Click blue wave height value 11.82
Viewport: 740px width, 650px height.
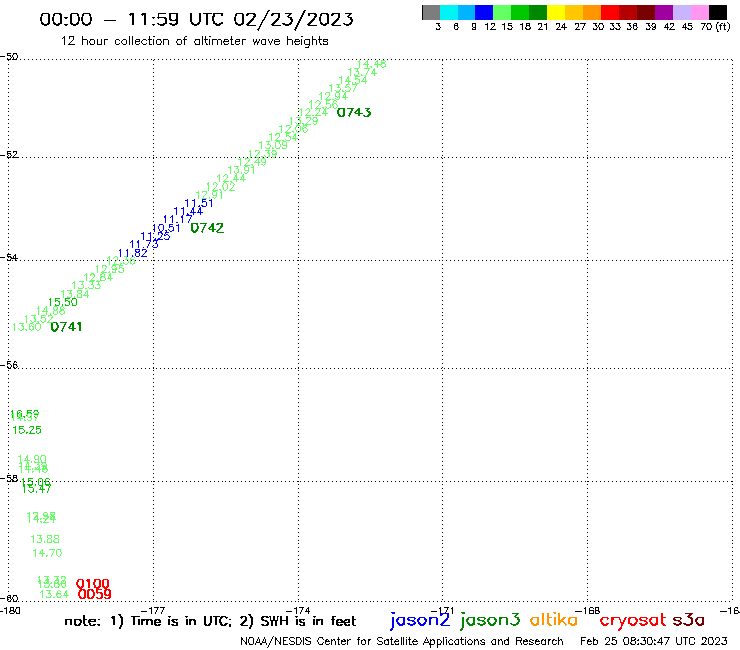point(133,253)
